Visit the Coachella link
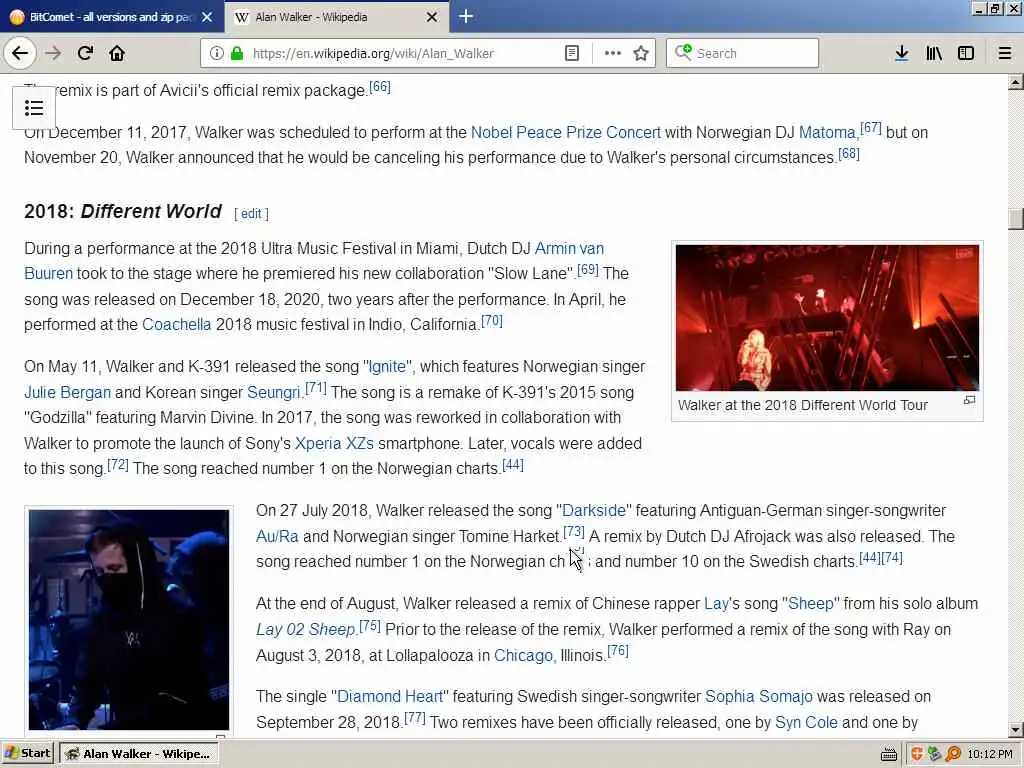1024x768 pixels. tap(176, 325)
